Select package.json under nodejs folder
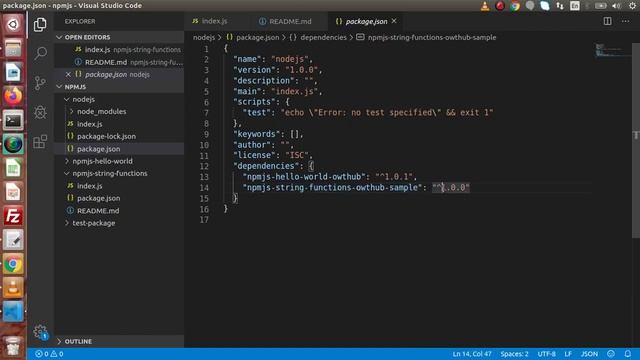Image resolution: width=640 pixels, height=360 pixels. [120, 149]
